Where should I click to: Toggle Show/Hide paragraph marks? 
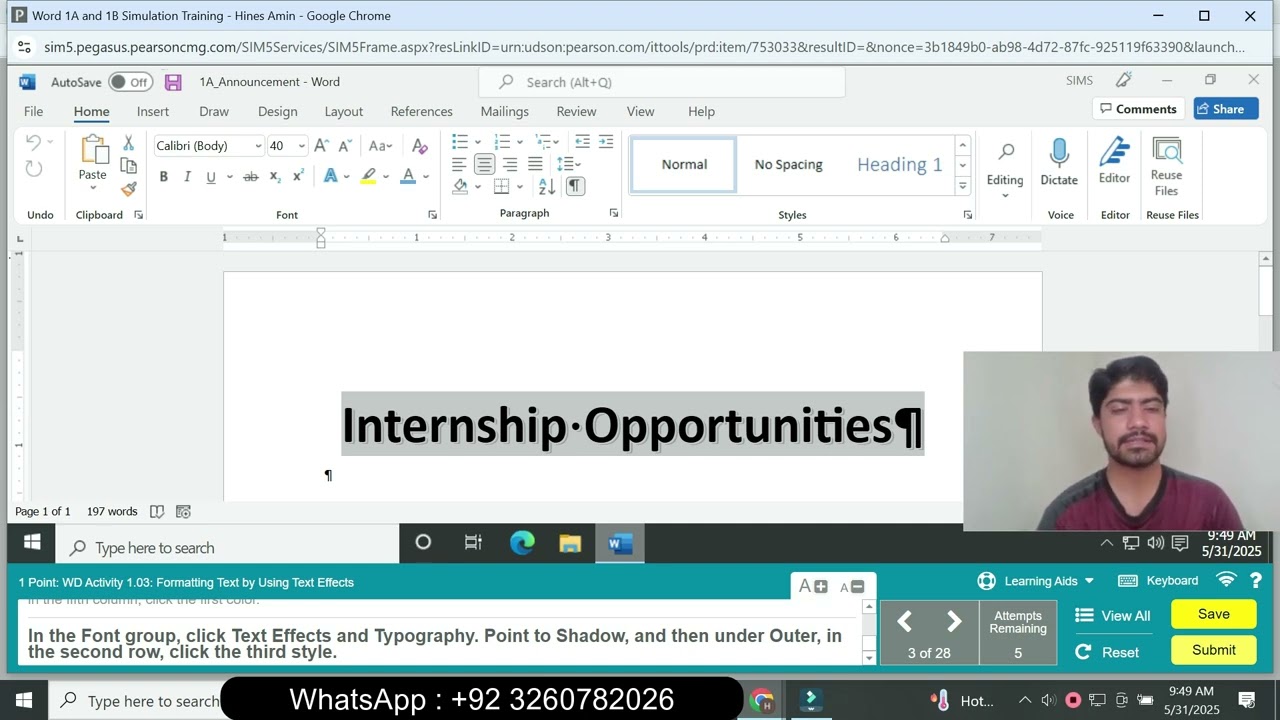(x=574, y=186)
